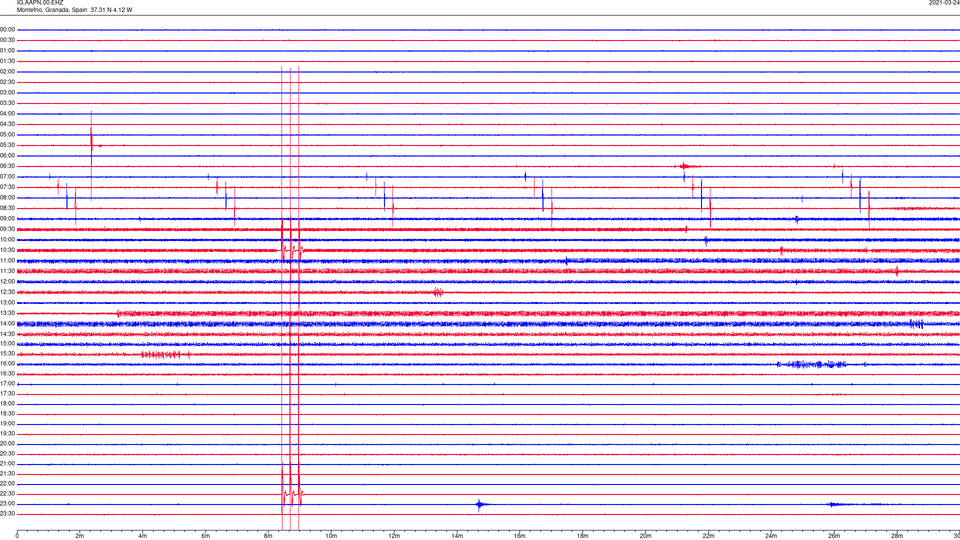Click the 2m tick label on the axis
This screenshot has height=540, width=960.
(80, 536)
